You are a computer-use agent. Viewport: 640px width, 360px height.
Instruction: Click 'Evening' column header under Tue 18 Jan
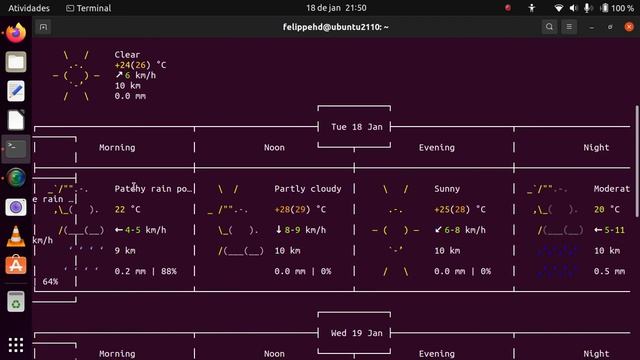point(436,147)
